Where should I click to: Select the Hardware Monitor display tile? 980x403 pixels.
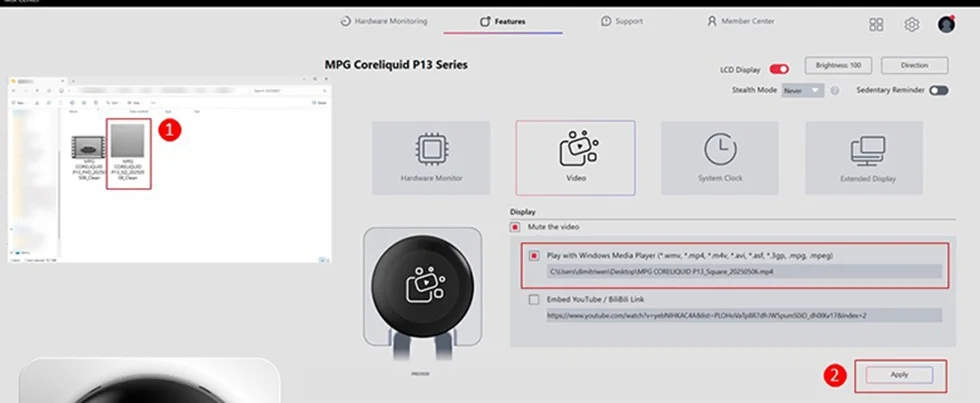point(431,157)
